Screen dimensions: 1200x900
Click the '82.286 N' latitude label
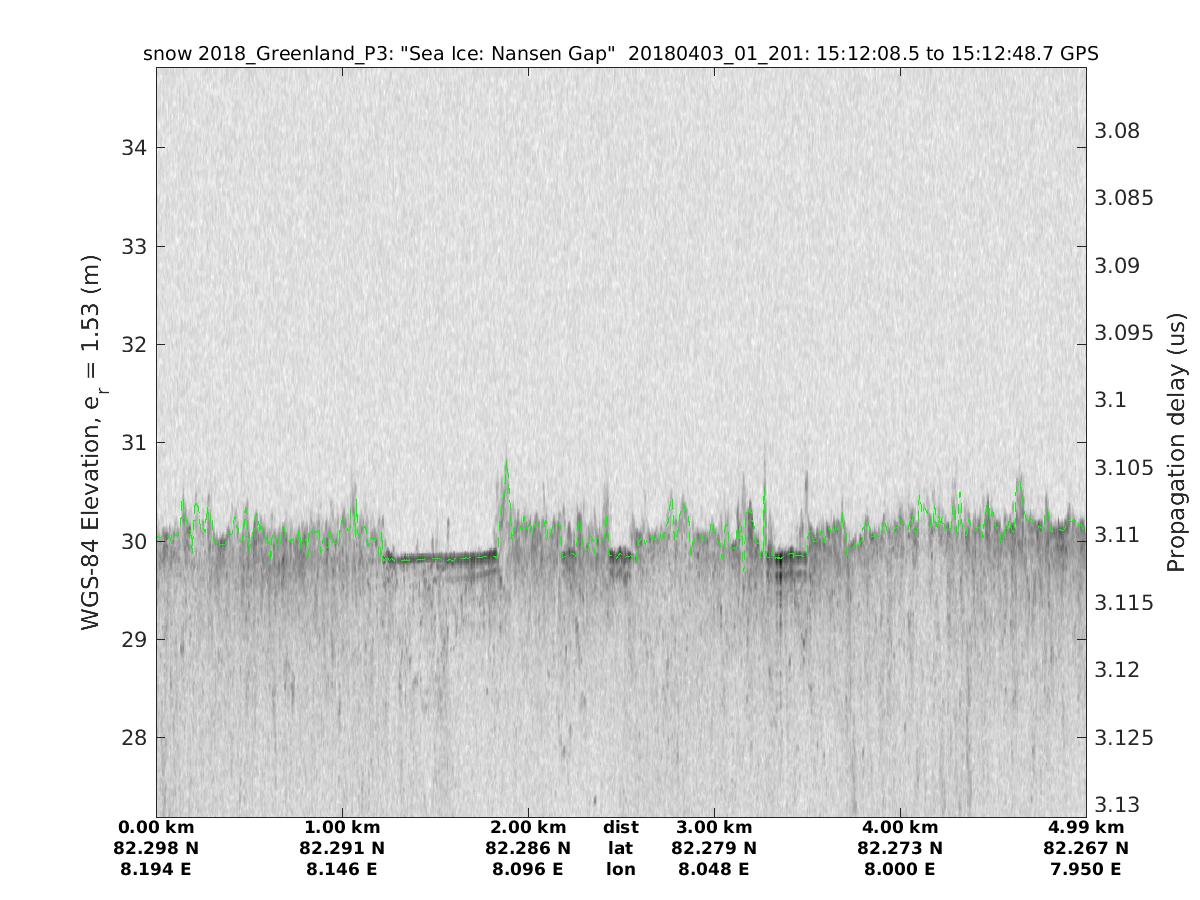click(x=528, y=848)
